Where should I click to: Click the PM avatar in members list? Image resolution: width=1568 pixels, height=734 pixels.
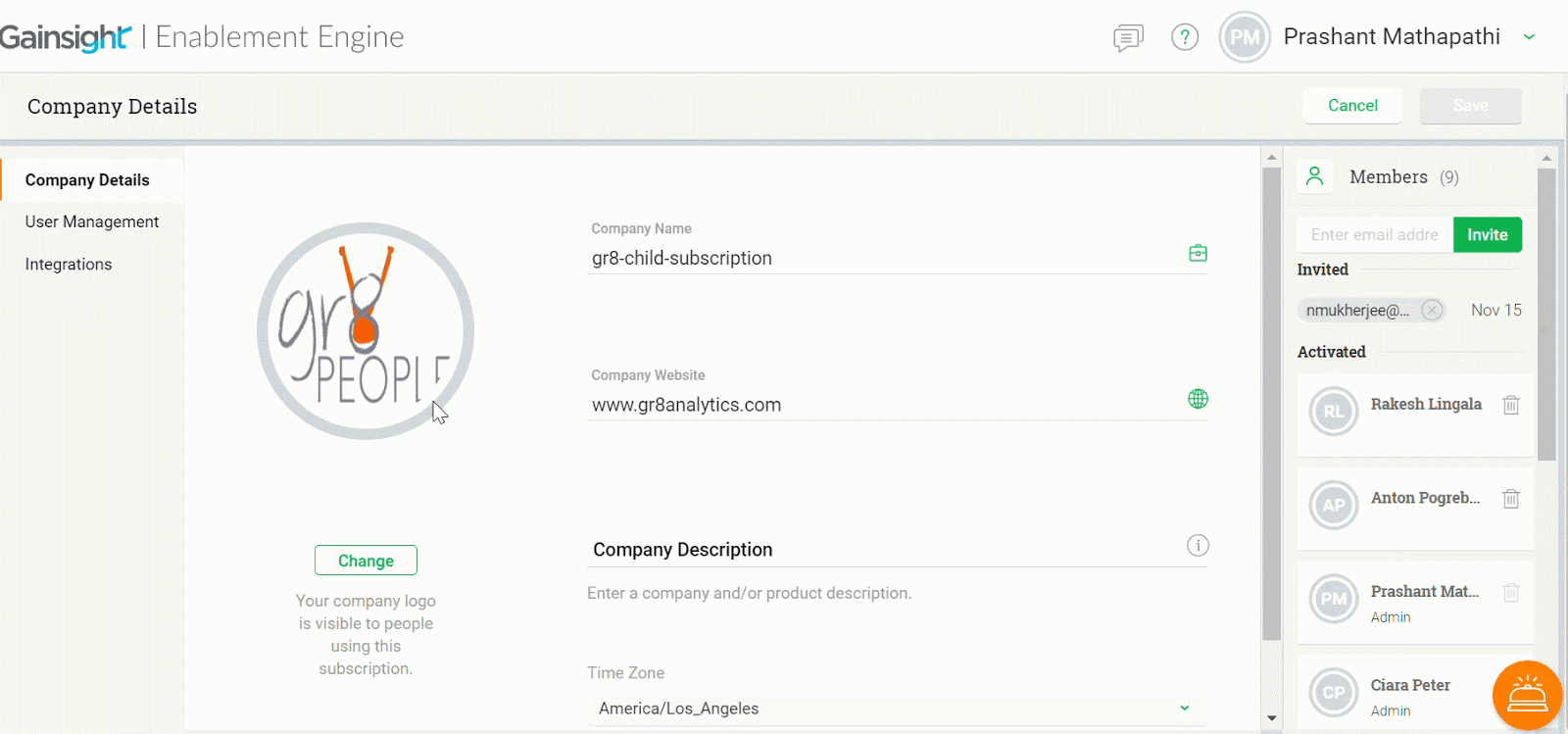pos(1334,599)
